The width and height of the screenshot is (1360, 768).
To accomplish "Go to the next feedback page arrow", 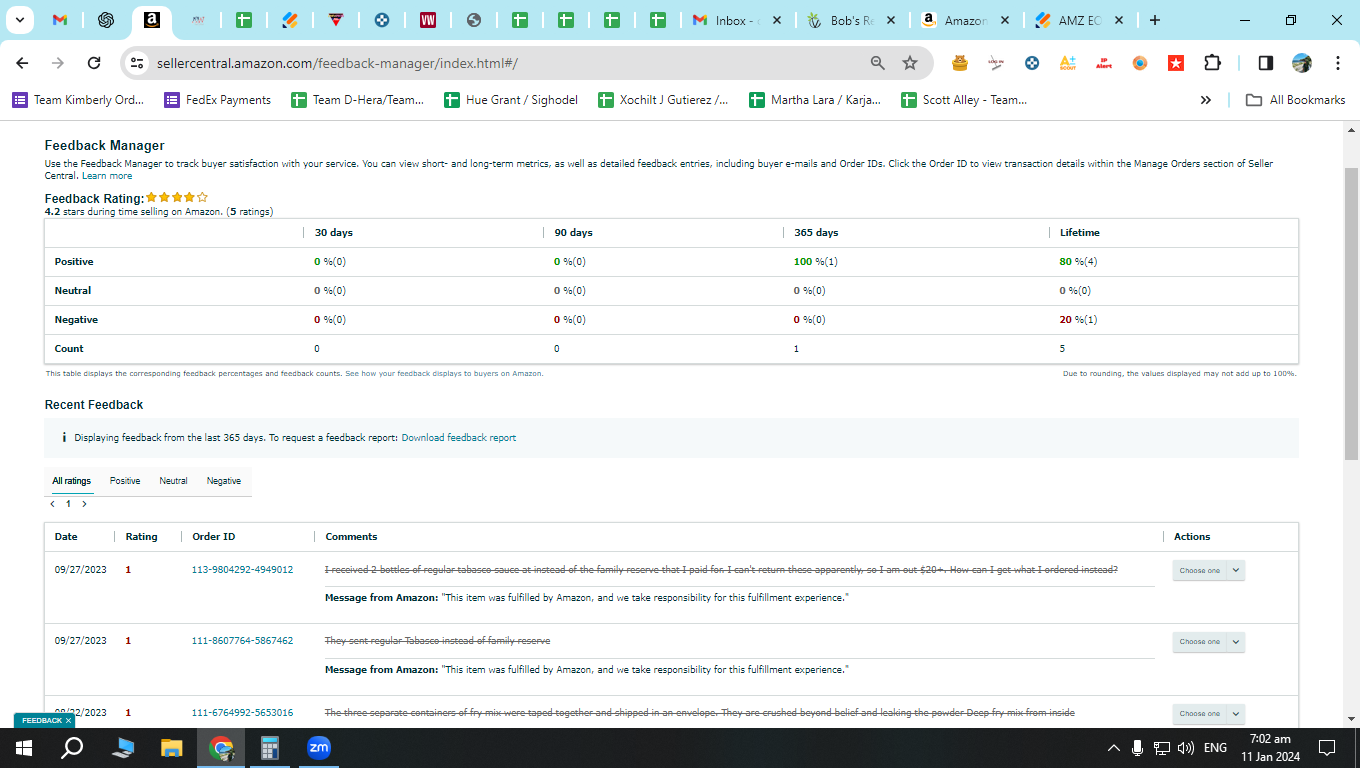I will pos(84,504).
